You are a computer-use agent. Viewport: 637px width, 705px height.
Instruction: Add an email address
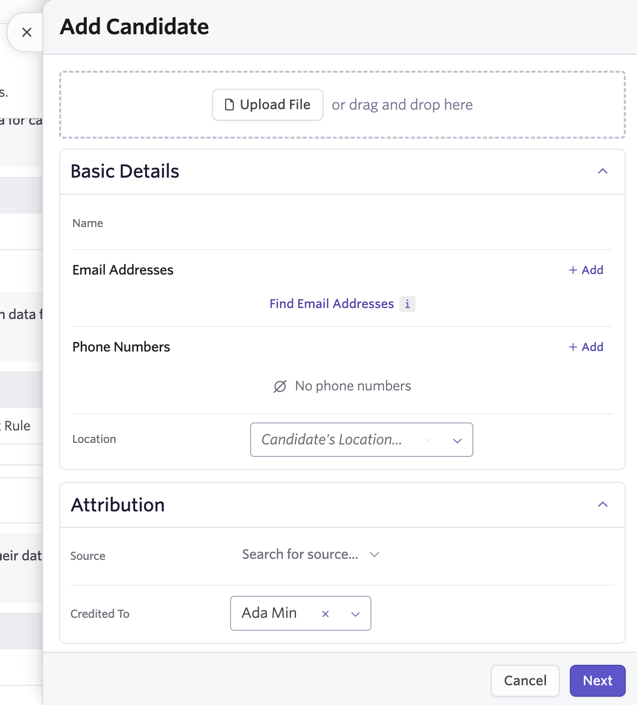pyautogui.click(x=586, y=270)
